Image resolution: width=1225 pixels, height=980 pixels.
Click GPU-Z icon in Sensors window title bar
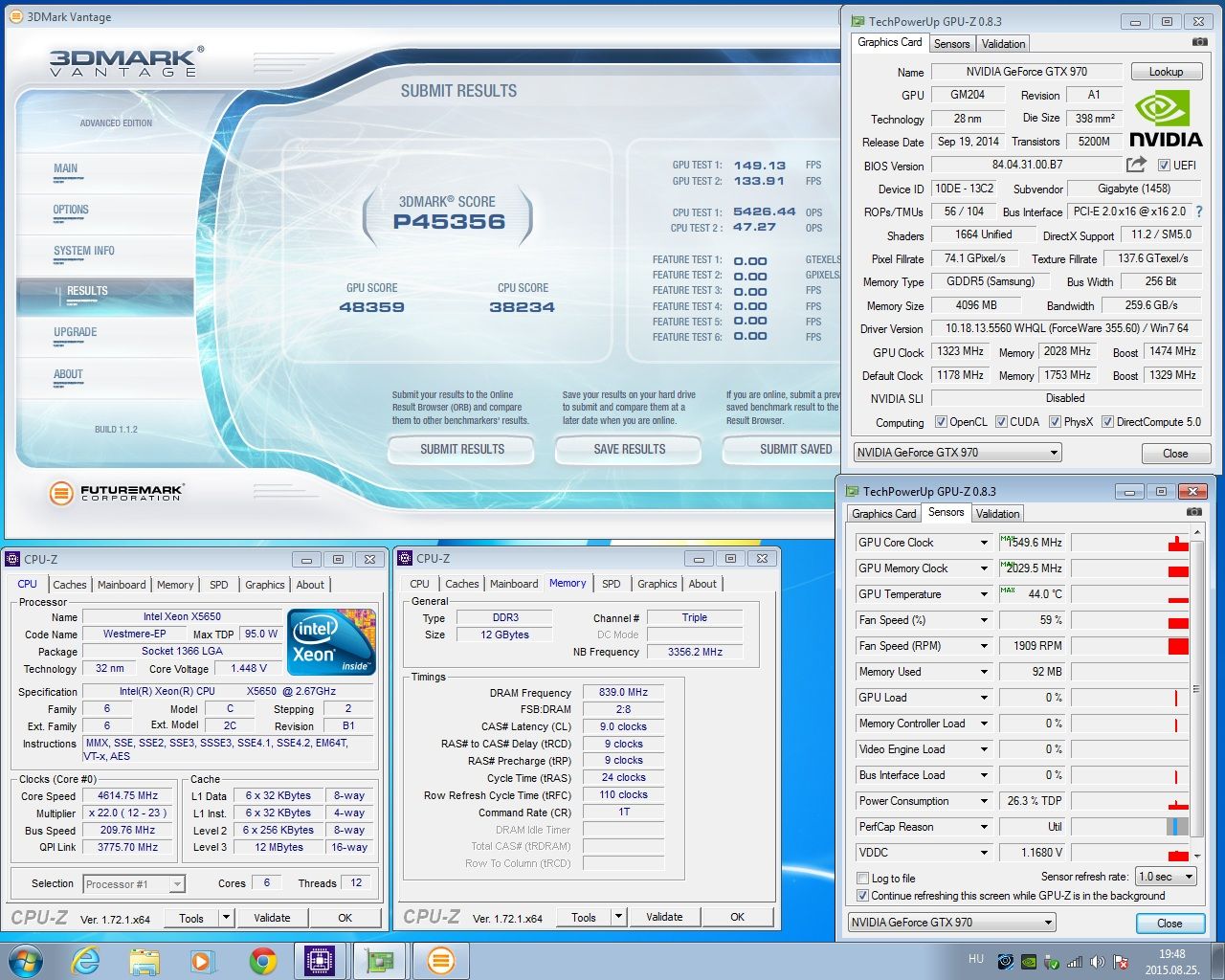coord(853,491)
